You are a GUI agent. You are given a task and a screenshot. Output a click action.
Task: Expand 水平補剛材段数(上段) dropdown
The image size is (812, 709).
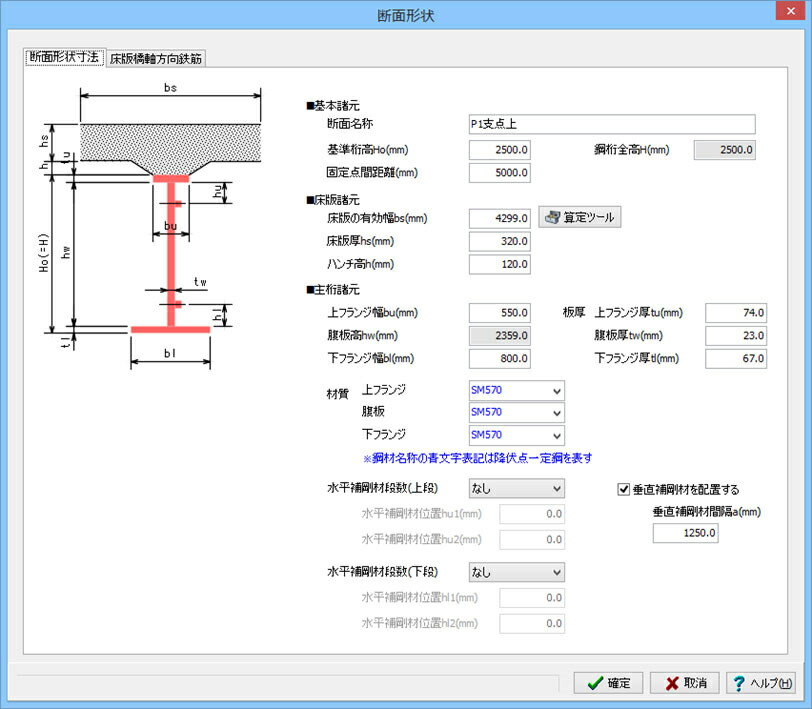point(516,488)
